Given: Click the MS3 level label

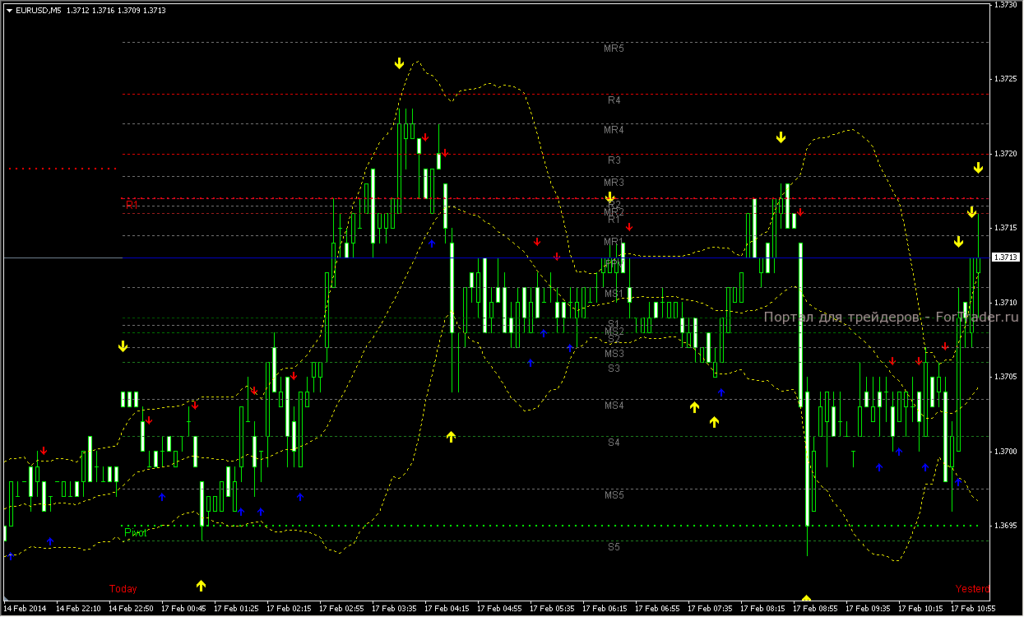Looking at the screenshot, I should (614, 353).
